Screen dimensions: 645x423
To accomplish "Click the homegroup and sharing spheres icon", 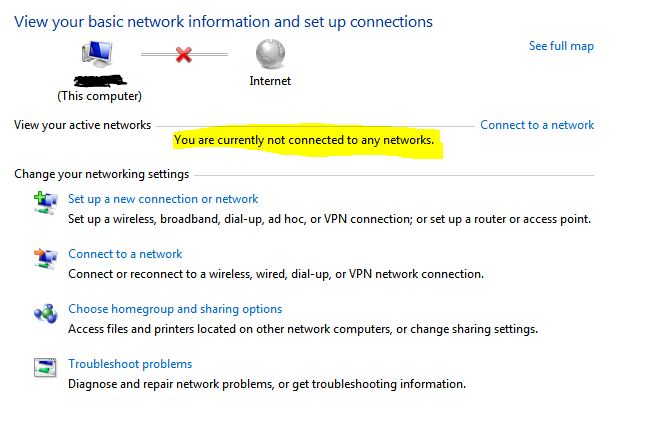I will click(45, 314).
